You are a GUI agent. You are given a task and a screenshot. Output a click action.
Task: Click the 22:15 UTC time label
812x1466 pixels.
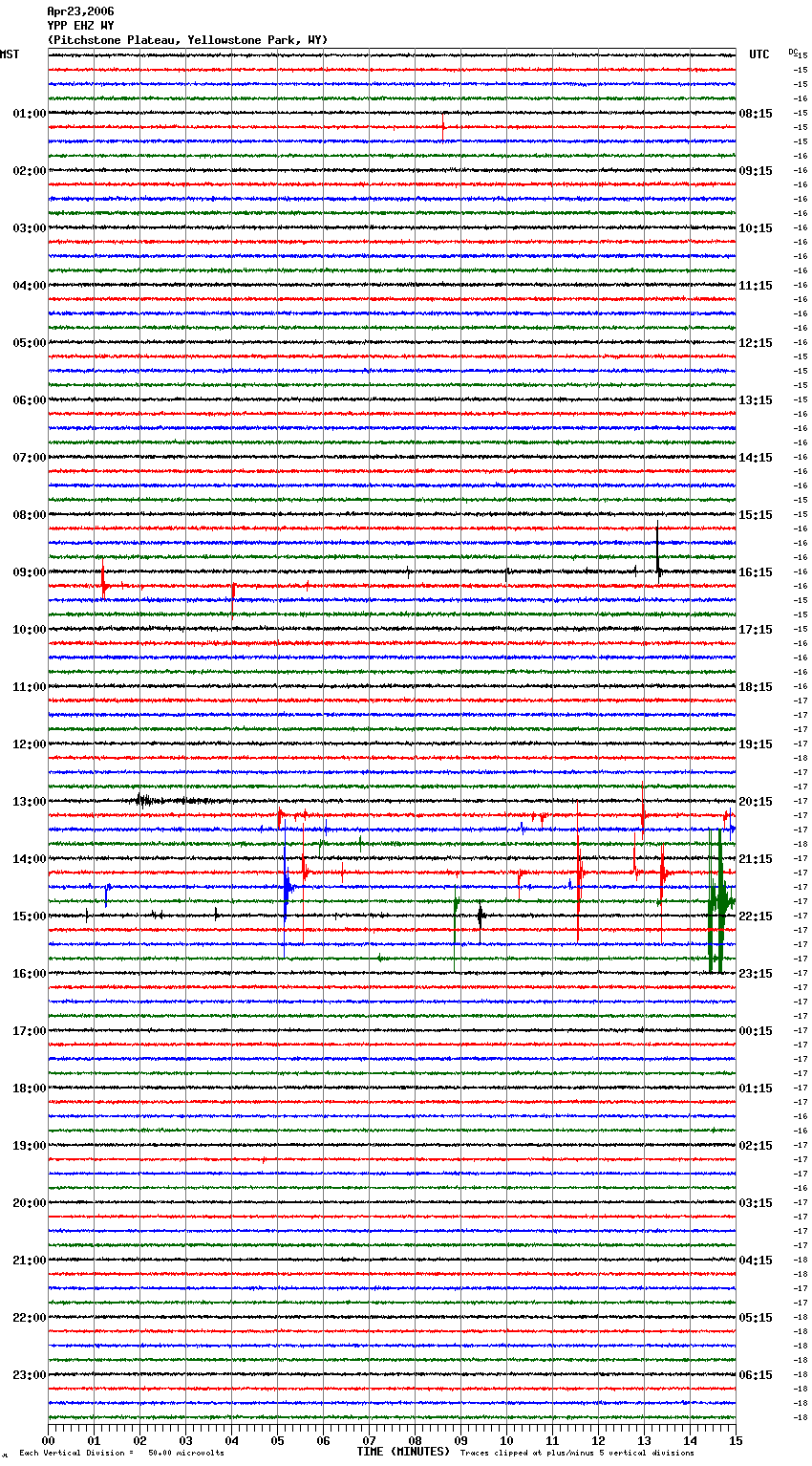pyautogui.click(x=756, y=916)
